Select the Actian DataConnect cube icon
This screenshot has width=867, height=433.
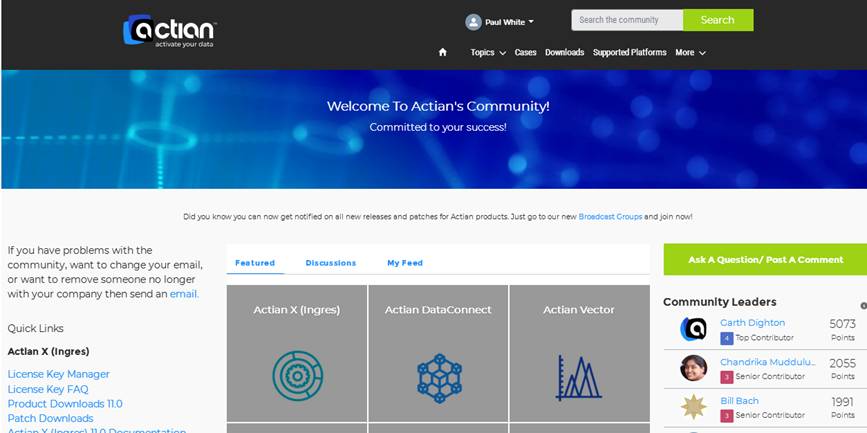pos(439,379)
